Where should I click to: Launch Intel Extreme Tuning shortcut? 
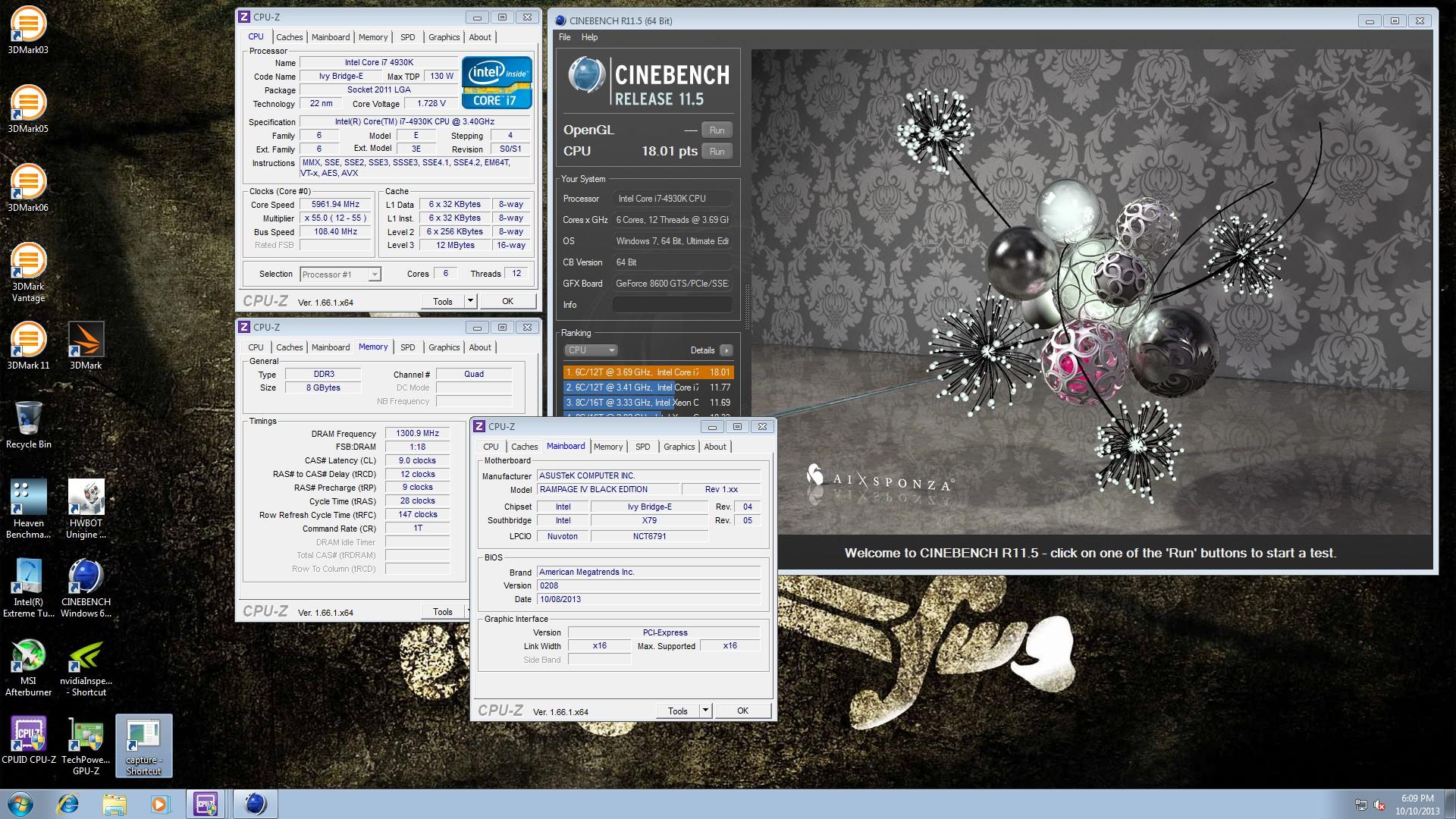28,588
